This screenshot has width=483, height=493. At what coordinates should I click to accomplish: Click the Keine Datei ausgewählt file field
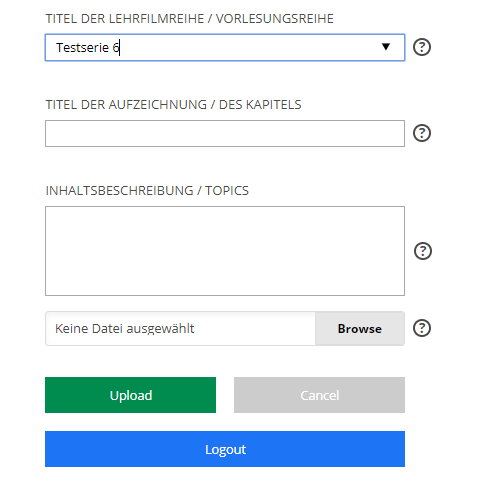click(x=180, y=328)
